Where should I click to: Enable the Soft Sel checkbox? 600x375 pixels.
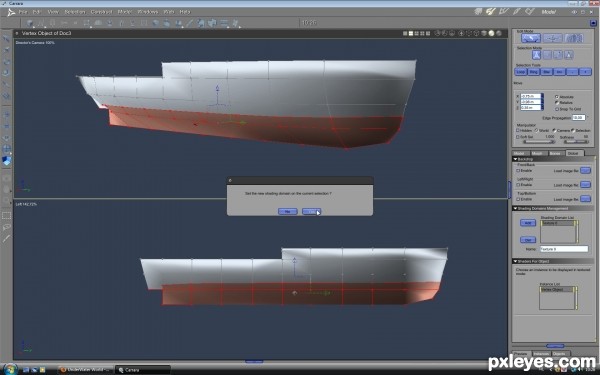(518, 137)
